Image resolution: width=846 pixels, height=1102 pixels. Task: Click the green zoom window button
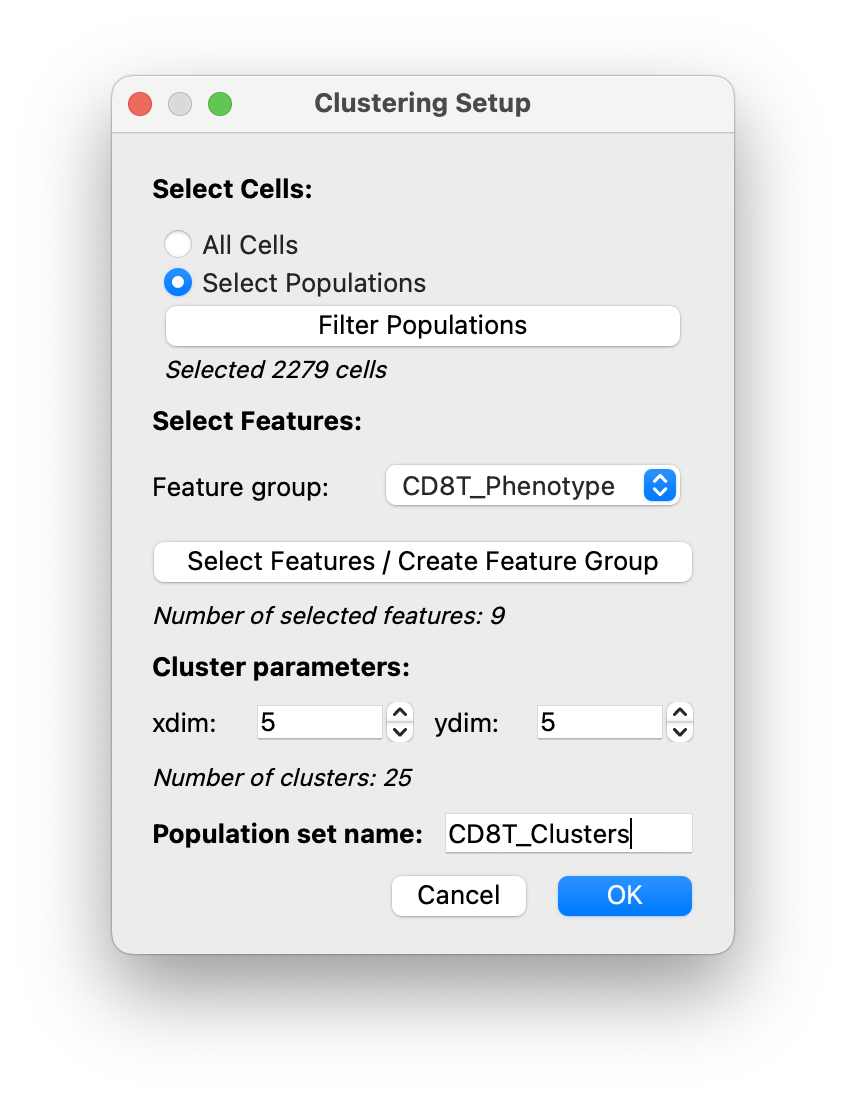click(x=219, y=103)
